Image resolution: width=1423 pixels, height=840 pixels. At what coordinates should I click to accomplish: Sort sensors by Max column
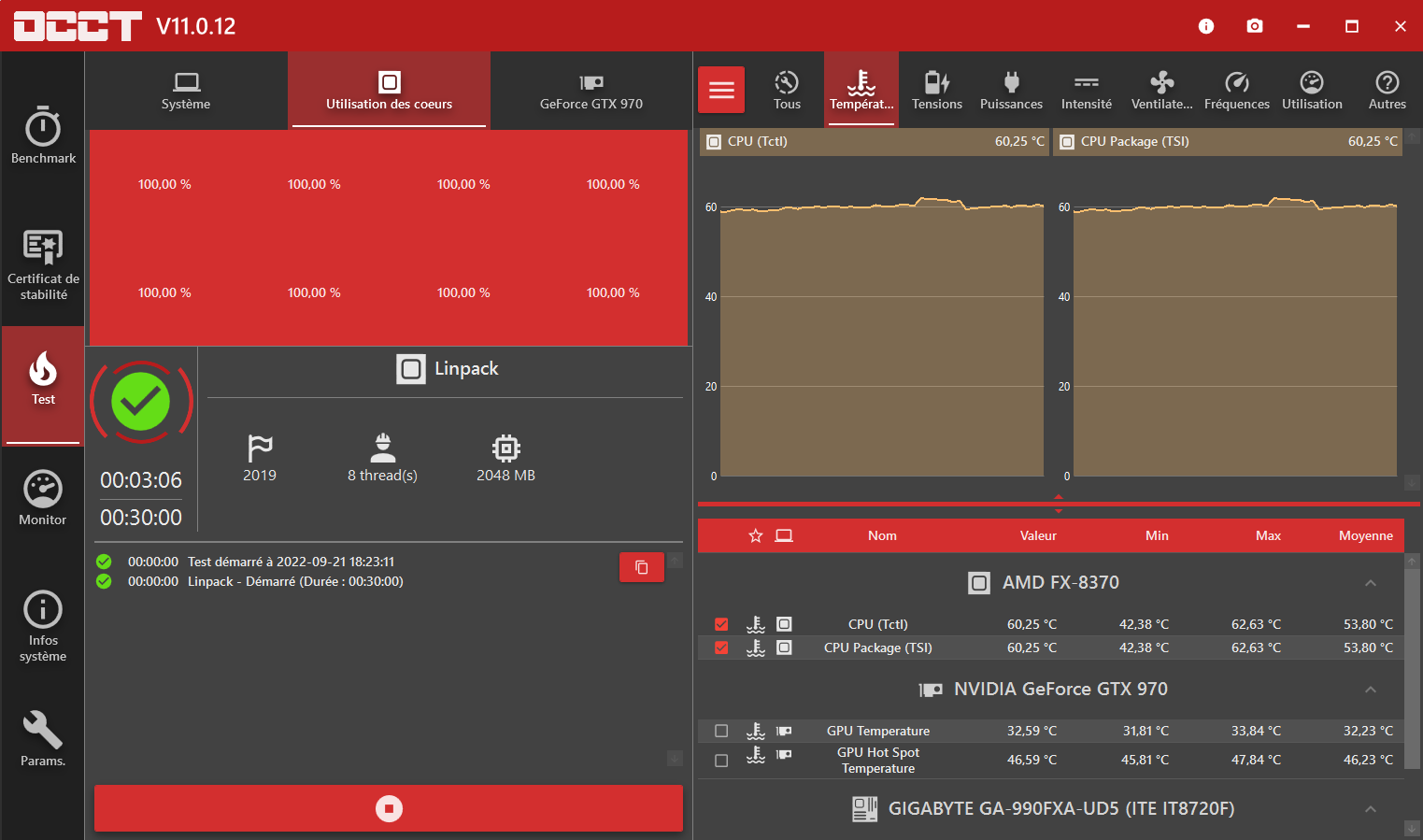[x=1268, y=535]
